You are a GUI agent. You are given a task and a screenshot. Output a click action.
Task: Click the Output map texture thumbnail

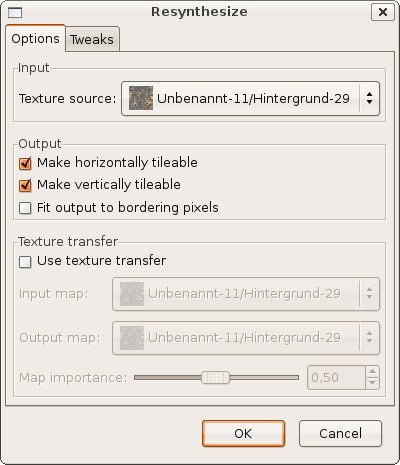coord(132,338)
